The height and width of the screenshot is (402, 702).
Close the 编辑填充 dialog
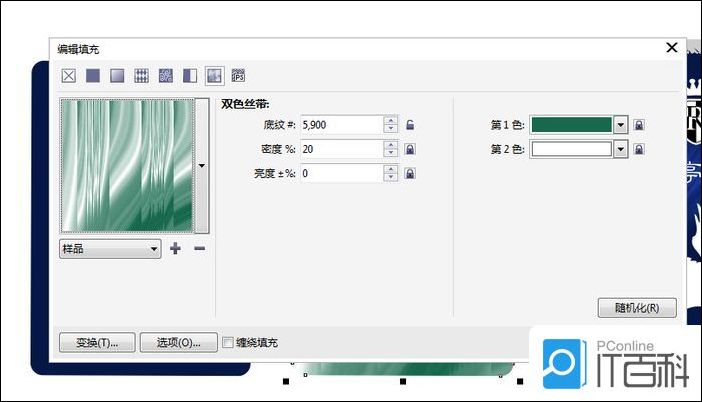point(672,47)
